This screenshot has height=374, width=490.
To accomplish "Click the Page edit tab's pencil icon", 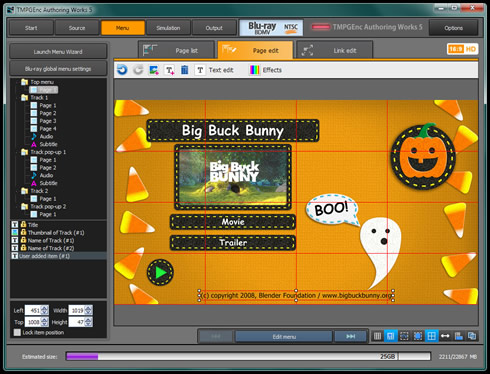I will click(229, 50).
